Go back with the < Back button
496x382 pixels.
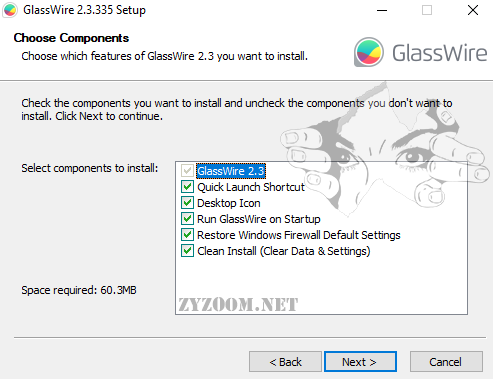[x=285, y=362]
